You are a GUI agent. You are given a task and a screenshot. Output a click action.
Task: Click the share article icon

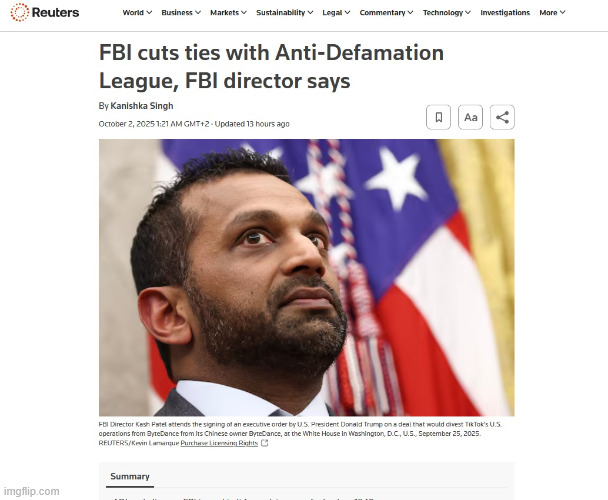(x=502, y=117)
